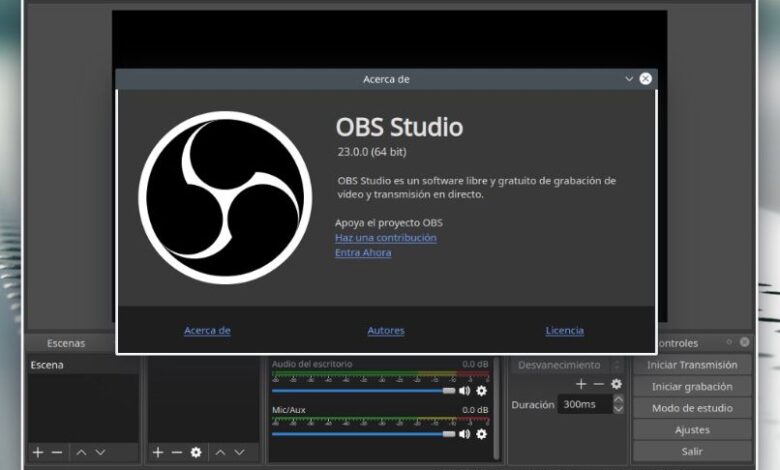Screen dimensions: 780x470
Task: Click the Mic/Aux label
Action: (289, 410)
